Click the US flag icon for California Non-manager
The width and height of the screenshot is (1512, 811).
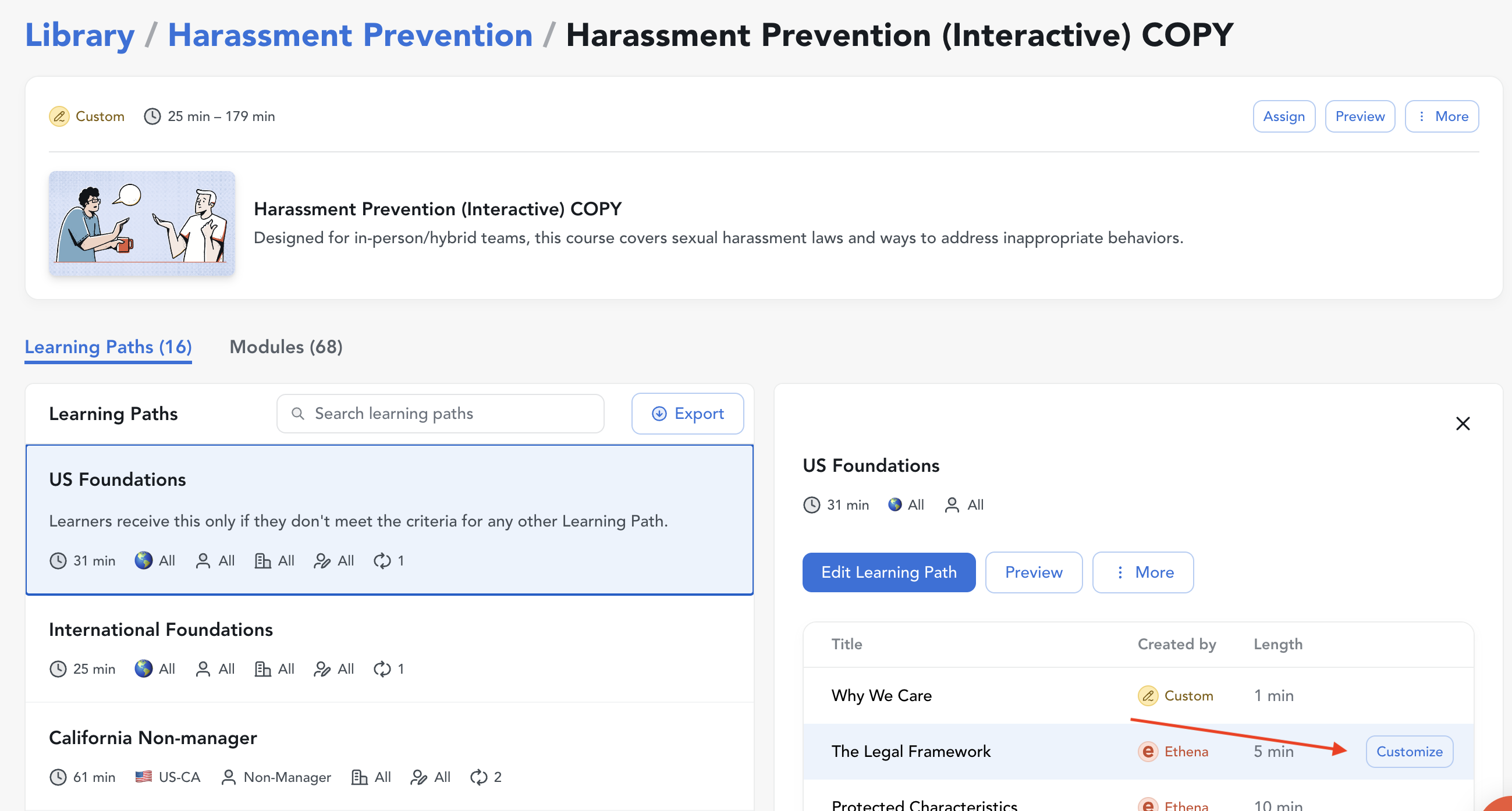[143, 777]
